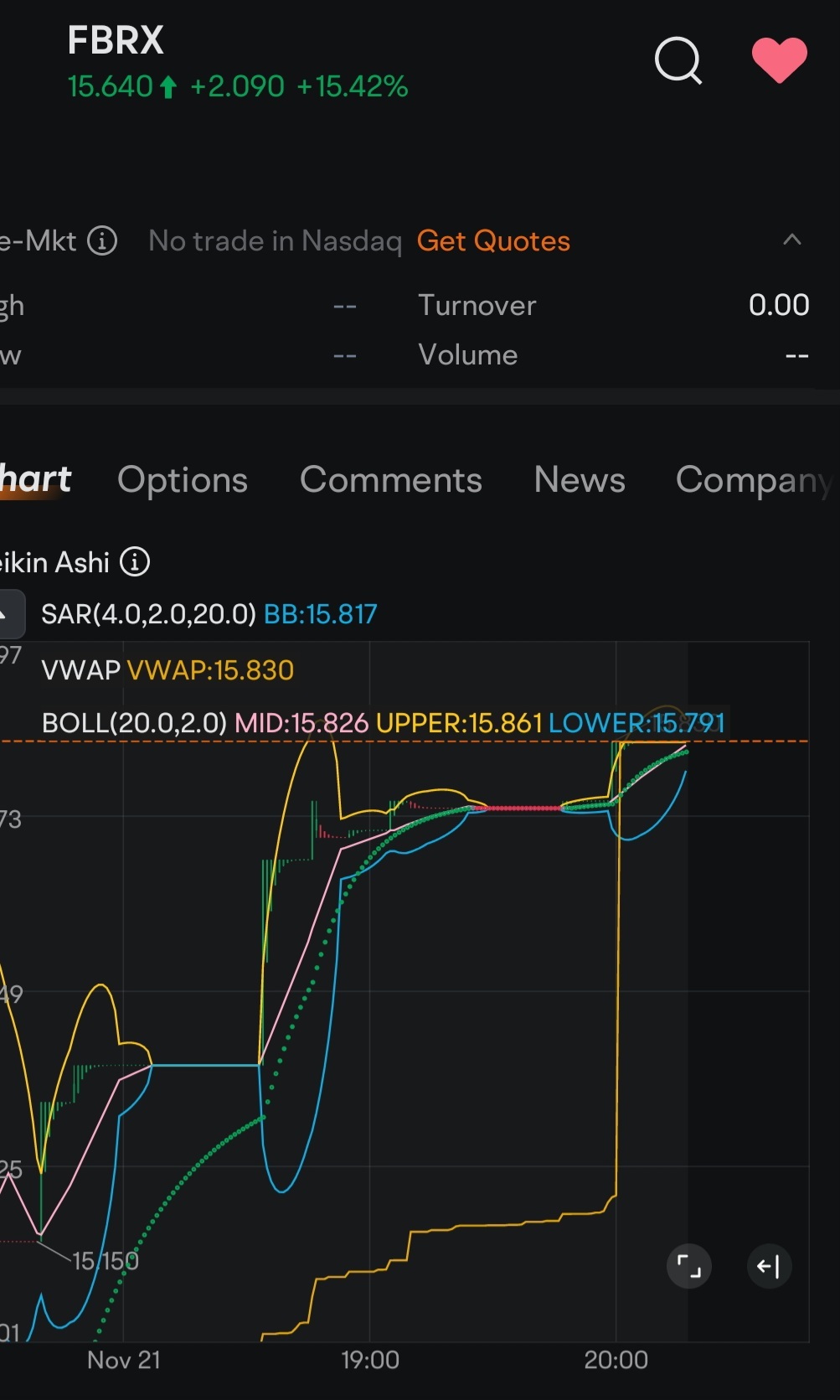Tap the BB:15.817 value
The width and height of the screenshot is (840, 1400).
pos(321,614)
